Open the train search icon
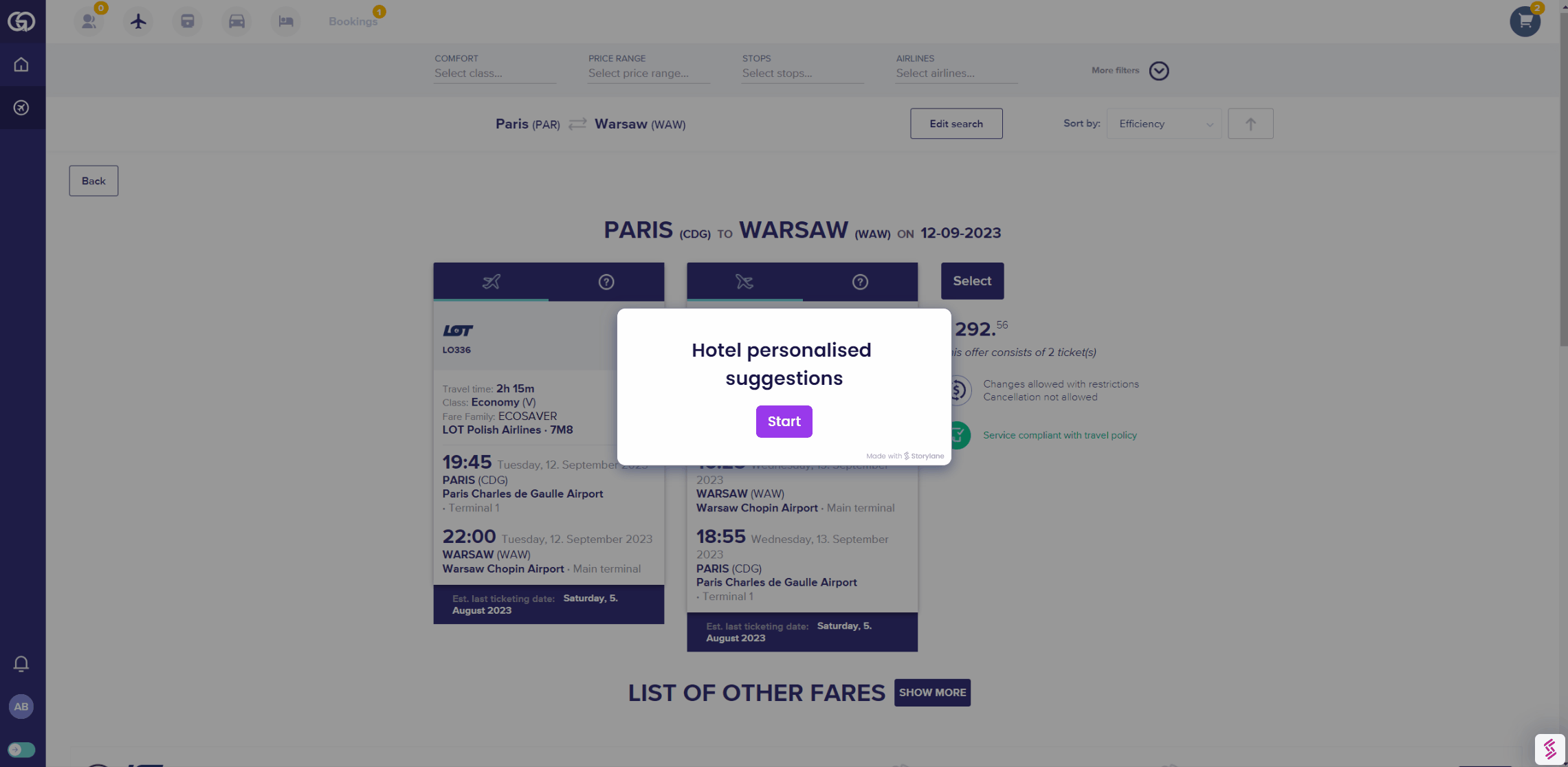This screenshot has width=1568, height=767. click(x=188, y=21)
